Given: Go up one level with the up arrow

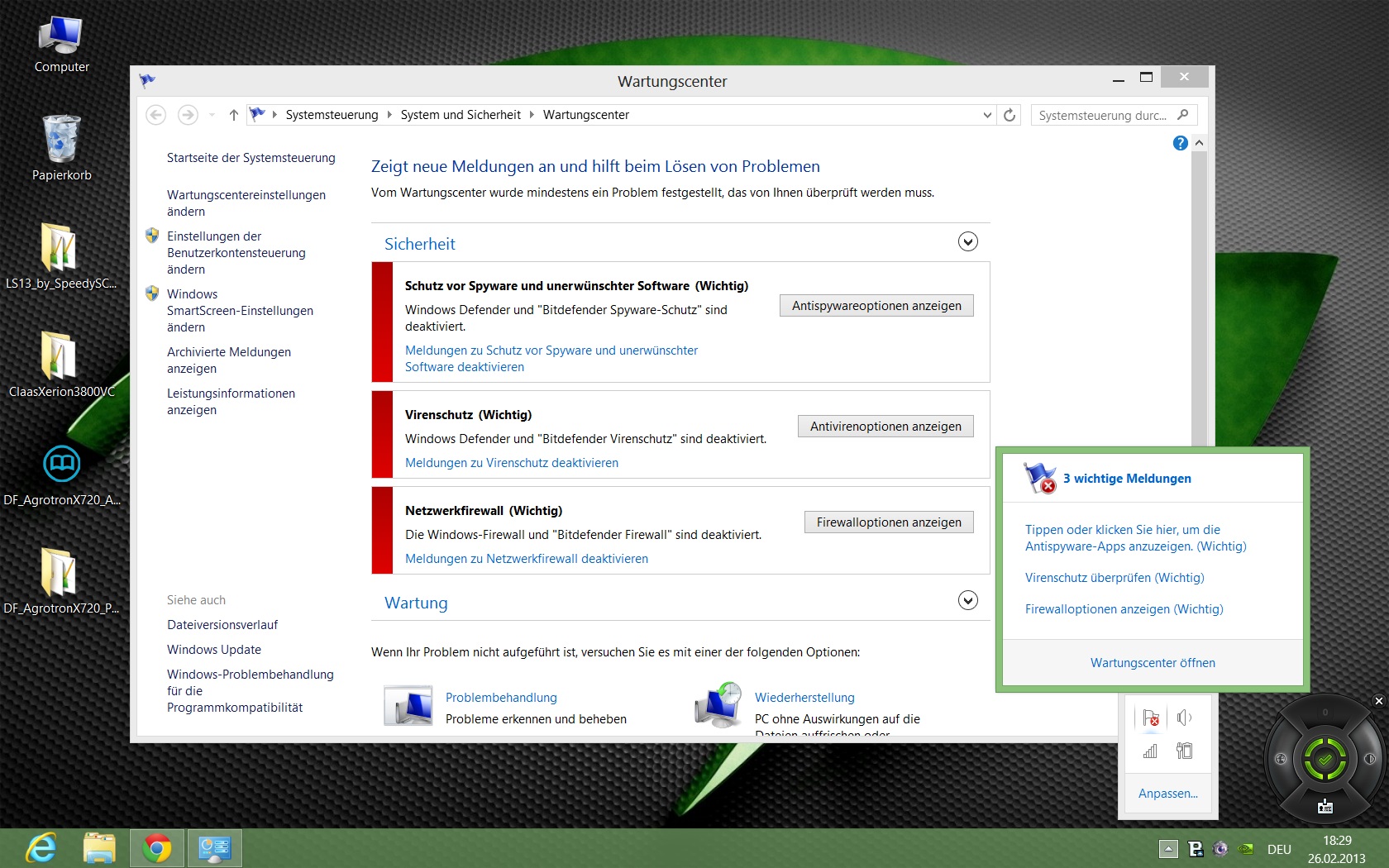Looking at the screenshot, I should coord(234,115).
